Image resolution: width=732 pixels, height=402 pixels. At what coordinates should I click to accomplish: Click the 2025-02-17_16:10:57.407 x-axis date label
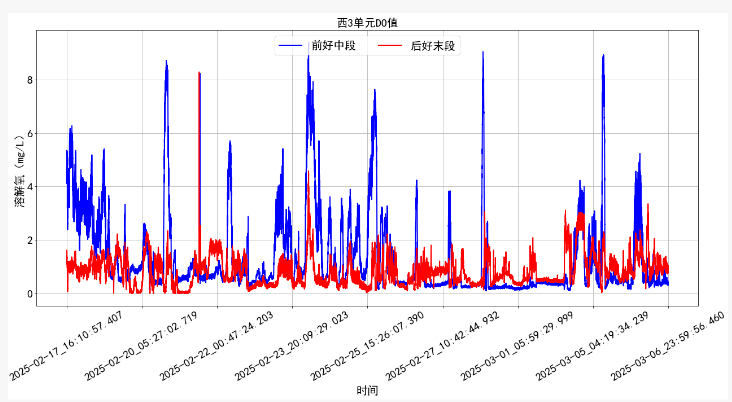(69, 344)
